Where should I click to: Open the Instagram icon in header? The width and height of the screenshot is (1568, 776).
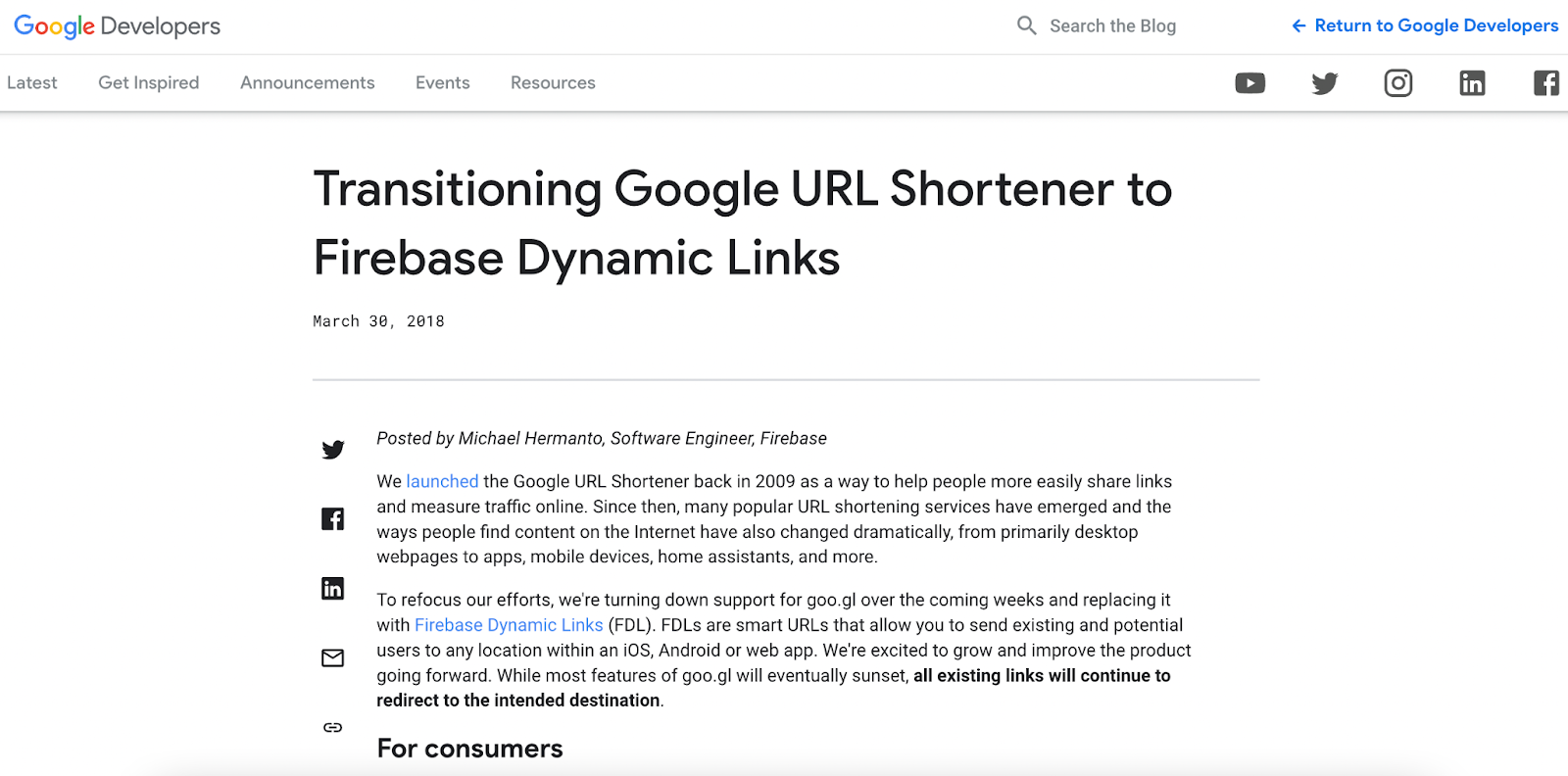tap(1398, 83)
